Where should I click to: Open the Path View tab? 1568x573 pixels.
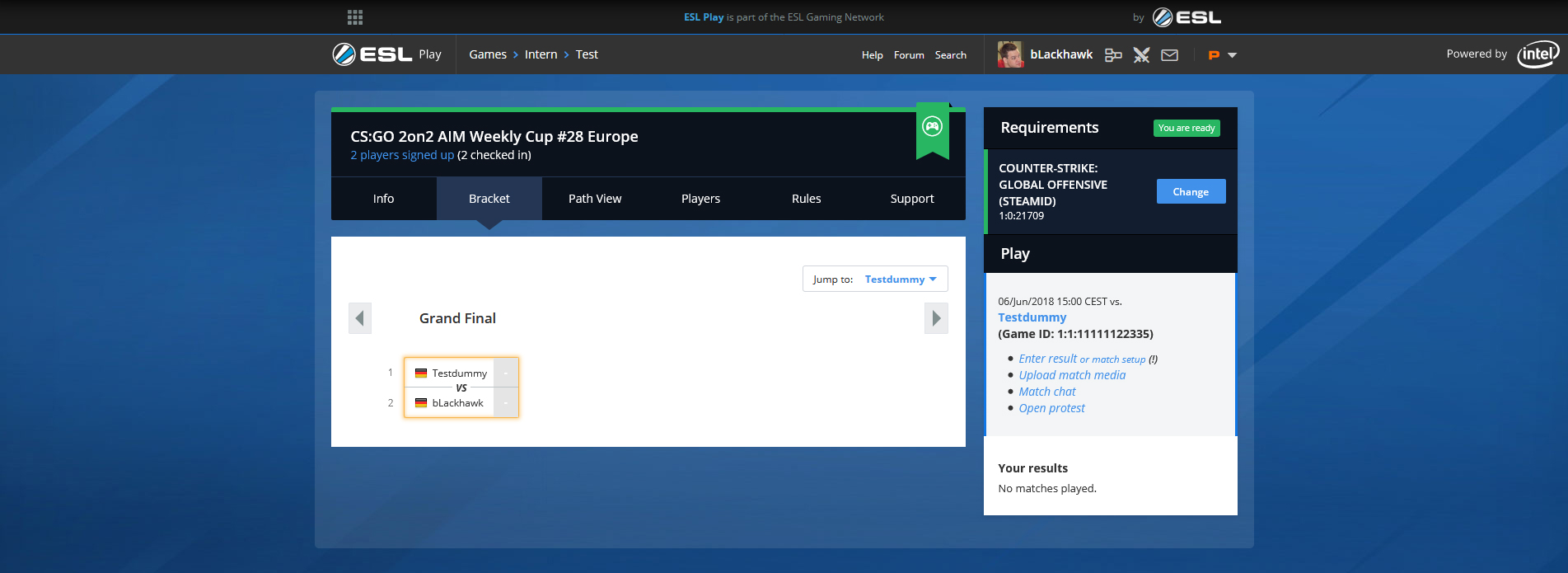point(595,199)
